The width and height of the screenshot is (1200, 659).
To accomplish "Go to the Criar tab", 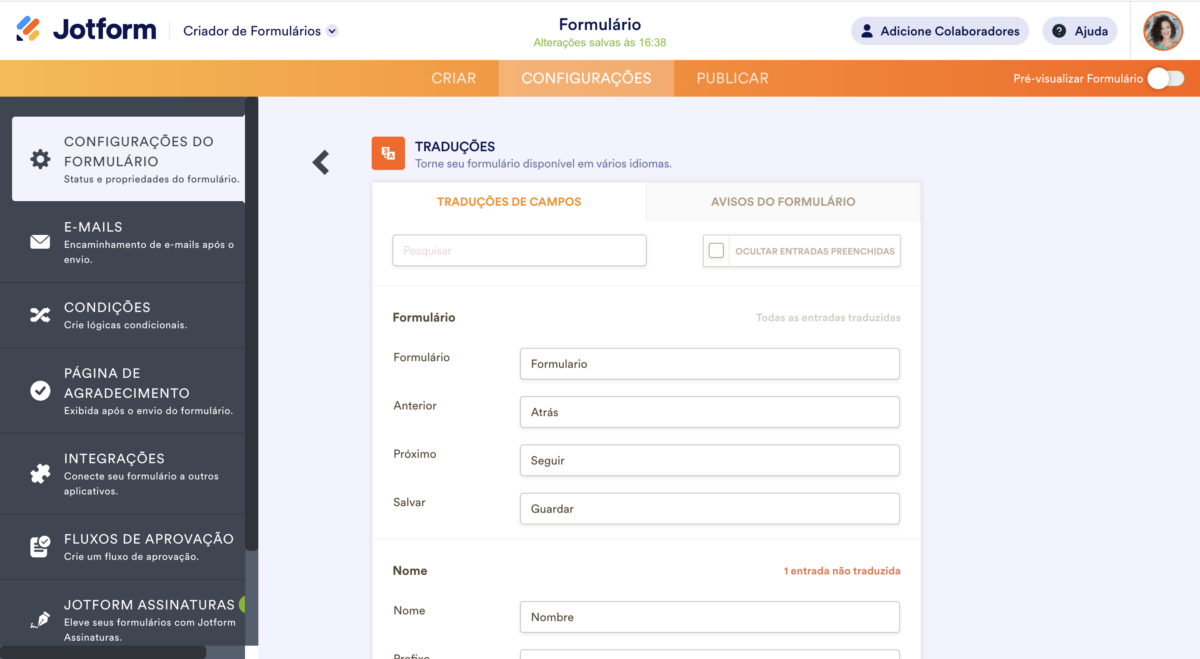I will (x=453, y=78).
